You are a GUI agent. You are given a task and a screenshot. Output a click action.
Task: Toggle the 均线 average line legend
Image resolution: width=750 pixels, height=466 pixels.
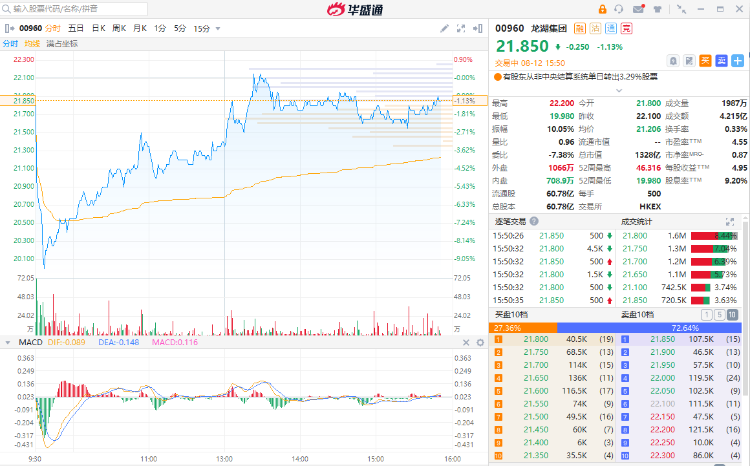pyautogui.click(x=32, y=44)
